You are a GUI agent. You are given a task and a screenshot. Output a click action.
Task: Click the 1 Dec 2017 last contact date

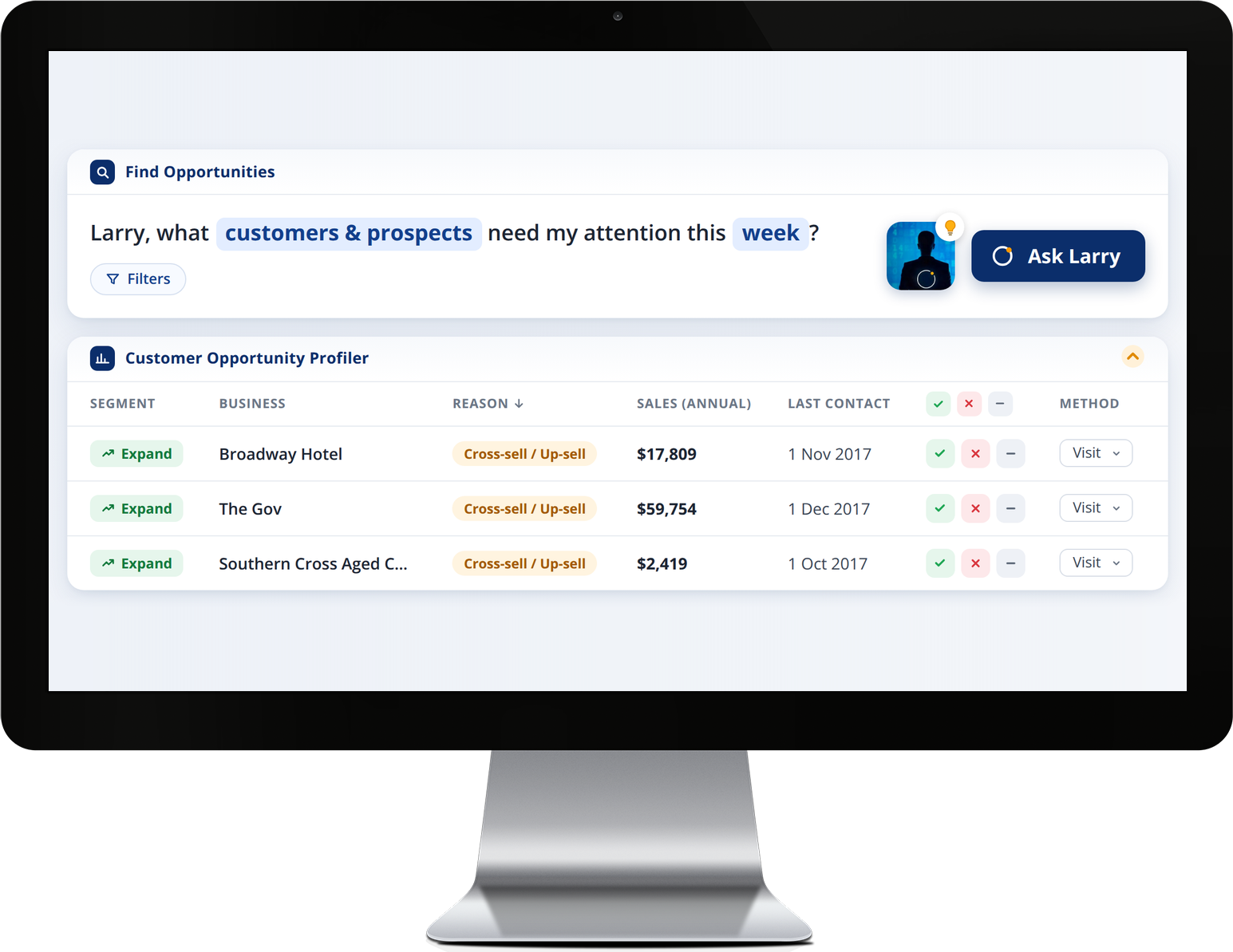(829, 509)
